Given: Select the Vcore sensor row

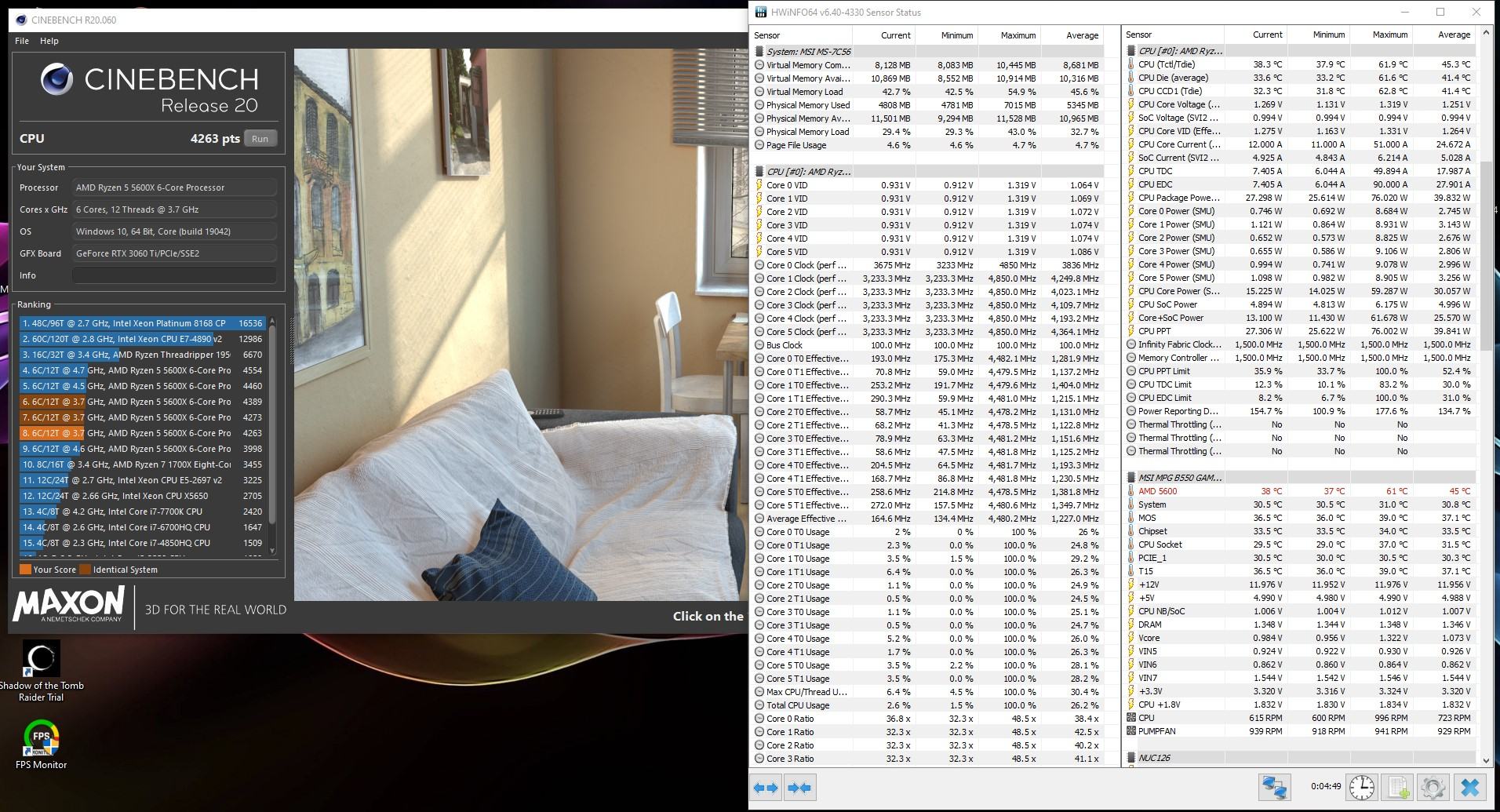Looking at the screenshot, I should (1300, 638).
